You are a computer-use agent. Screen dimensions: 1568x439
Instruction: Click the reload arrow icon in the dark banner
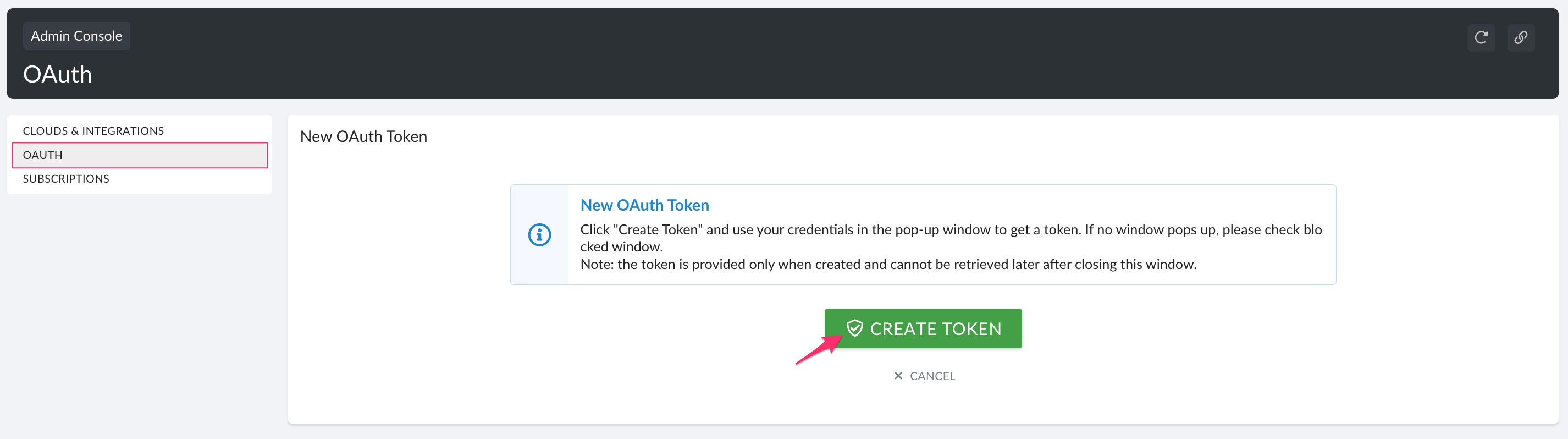1482,37
